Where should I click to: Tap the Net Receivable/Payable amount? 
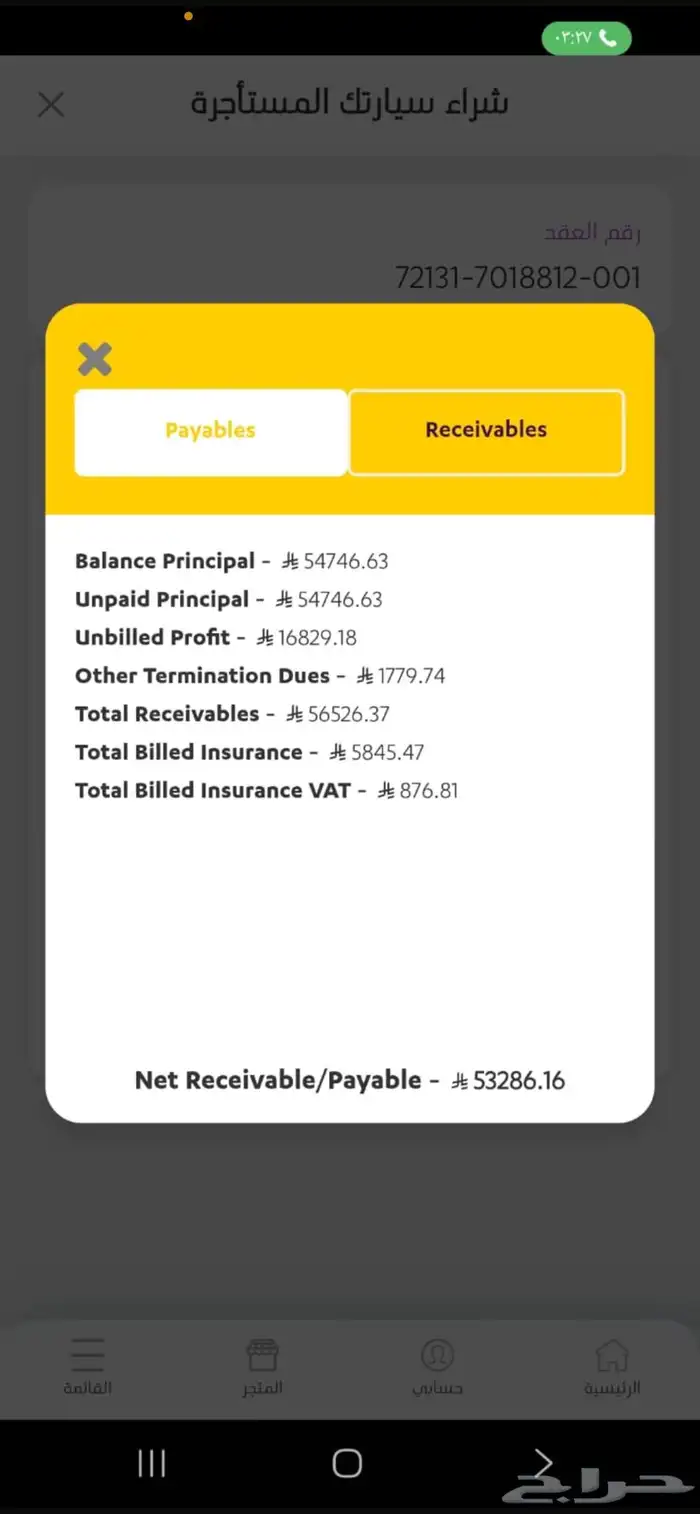pos(507,1081)
